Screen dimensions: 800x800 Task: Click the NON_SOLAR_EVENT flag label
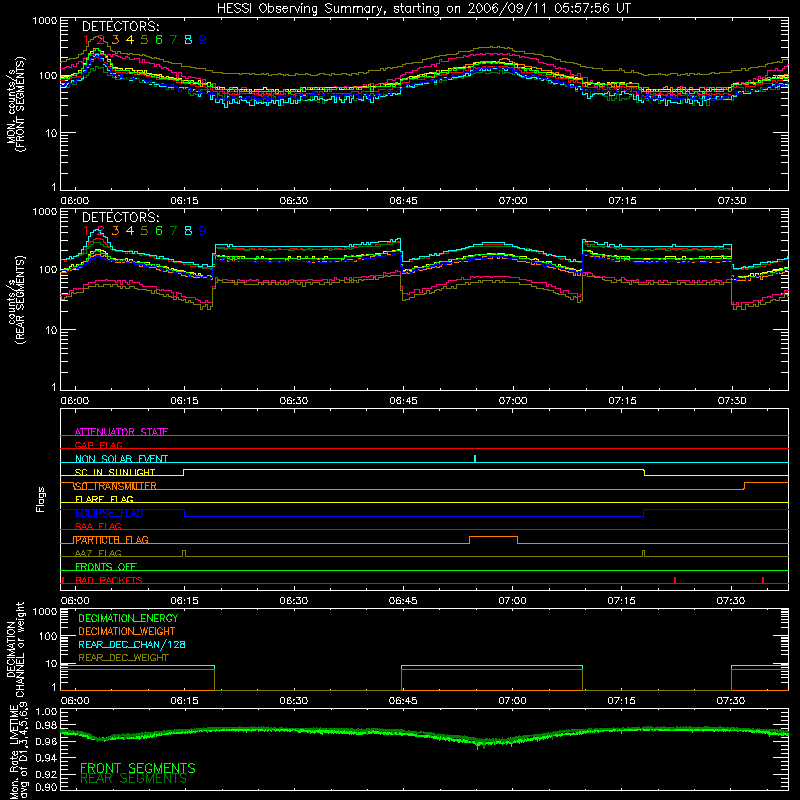tap(121, 459)
